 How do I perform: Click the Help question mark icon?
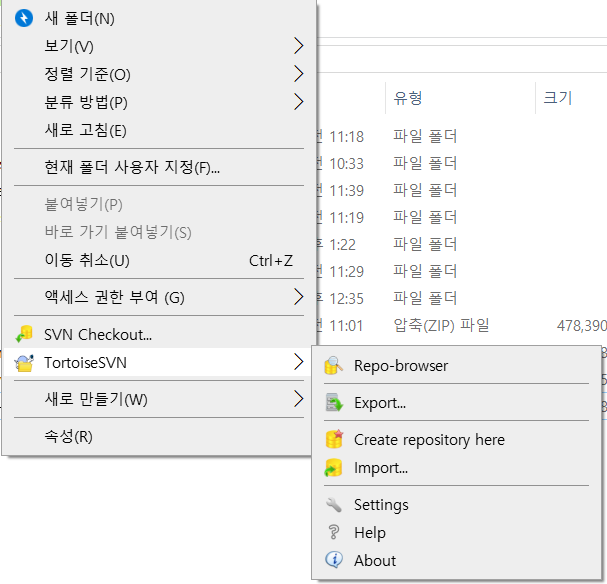coord(334,533)
